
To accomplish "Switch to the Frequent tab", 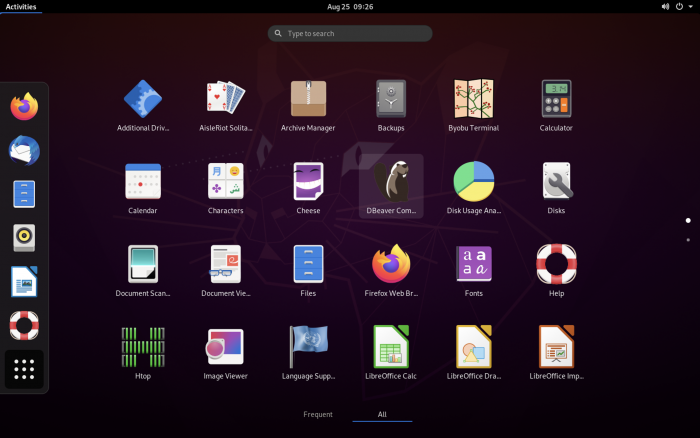I will tap(318, 414).
